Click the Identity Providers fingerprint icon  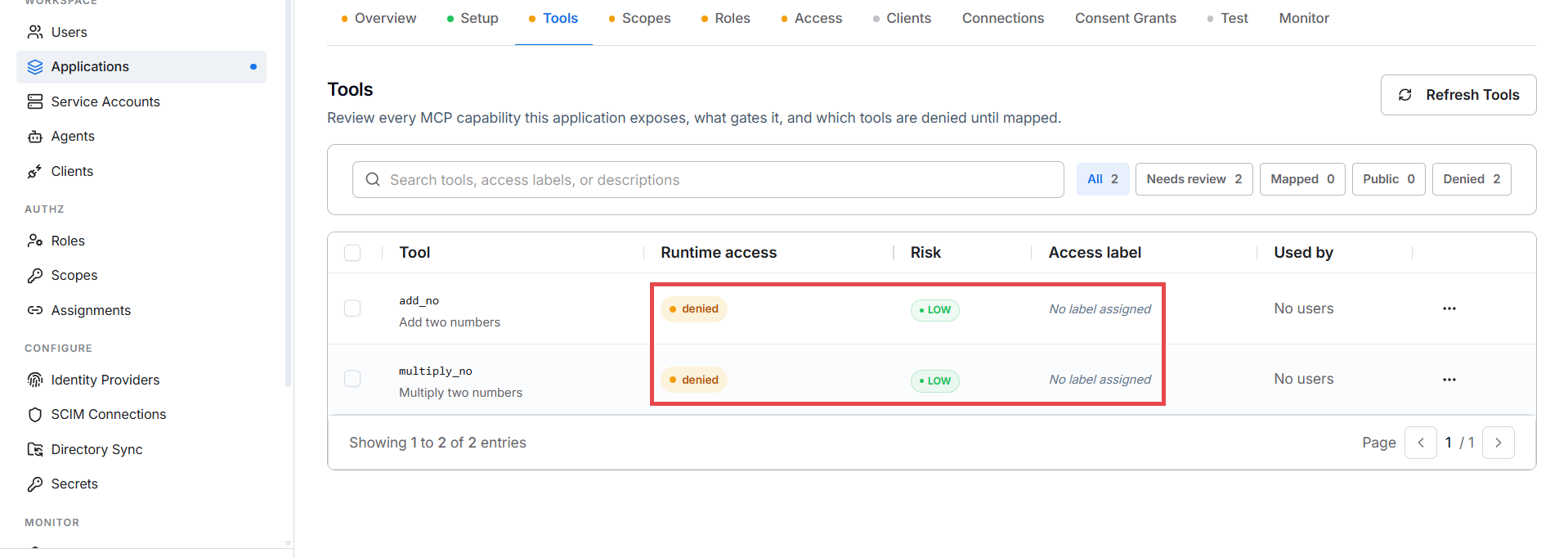point(35,380)
